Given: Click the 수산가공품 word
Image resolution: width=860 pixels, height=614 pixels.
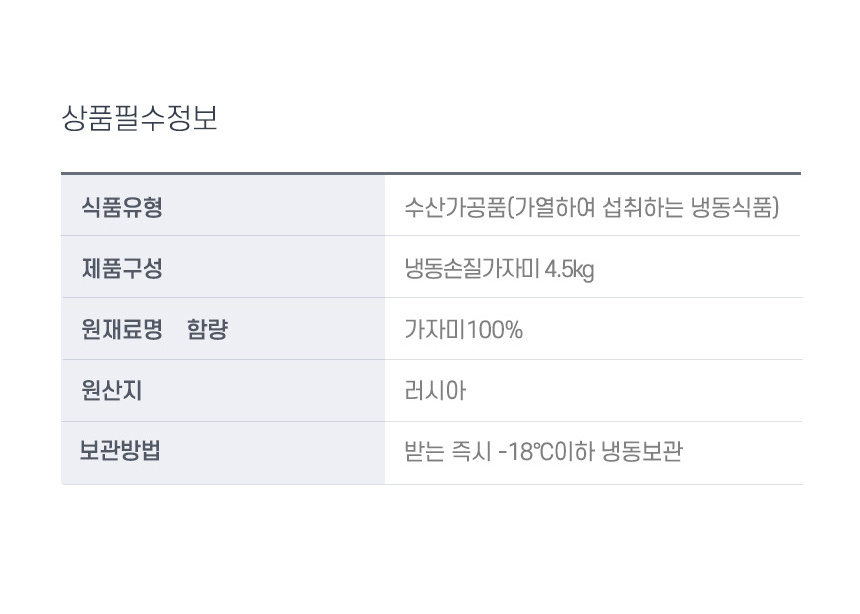Looking at the screenshot, I should tap(454, 207).
